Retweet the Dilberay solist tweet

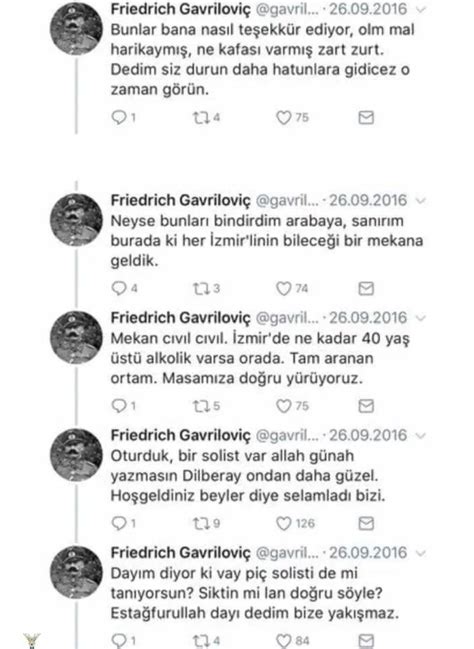tap(201, 524)
